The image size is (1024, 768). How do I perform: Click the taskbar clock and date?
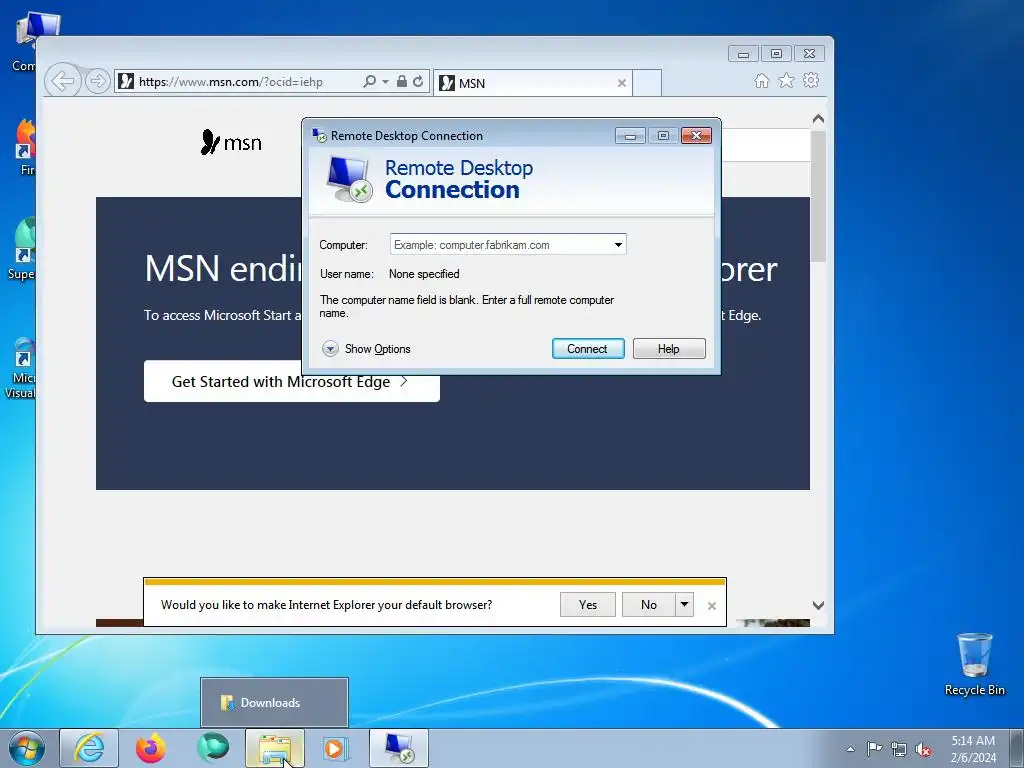[x=973, y=749]
